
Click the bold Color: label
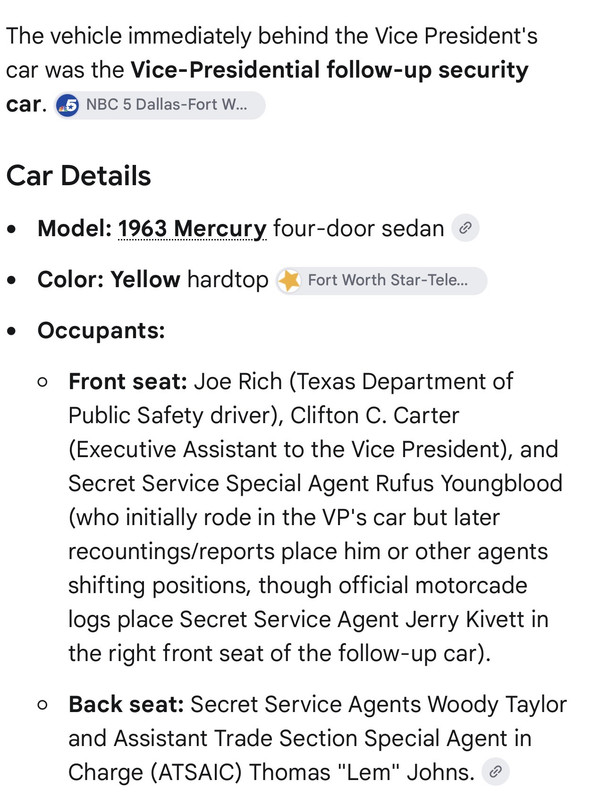tap(71, 280)
